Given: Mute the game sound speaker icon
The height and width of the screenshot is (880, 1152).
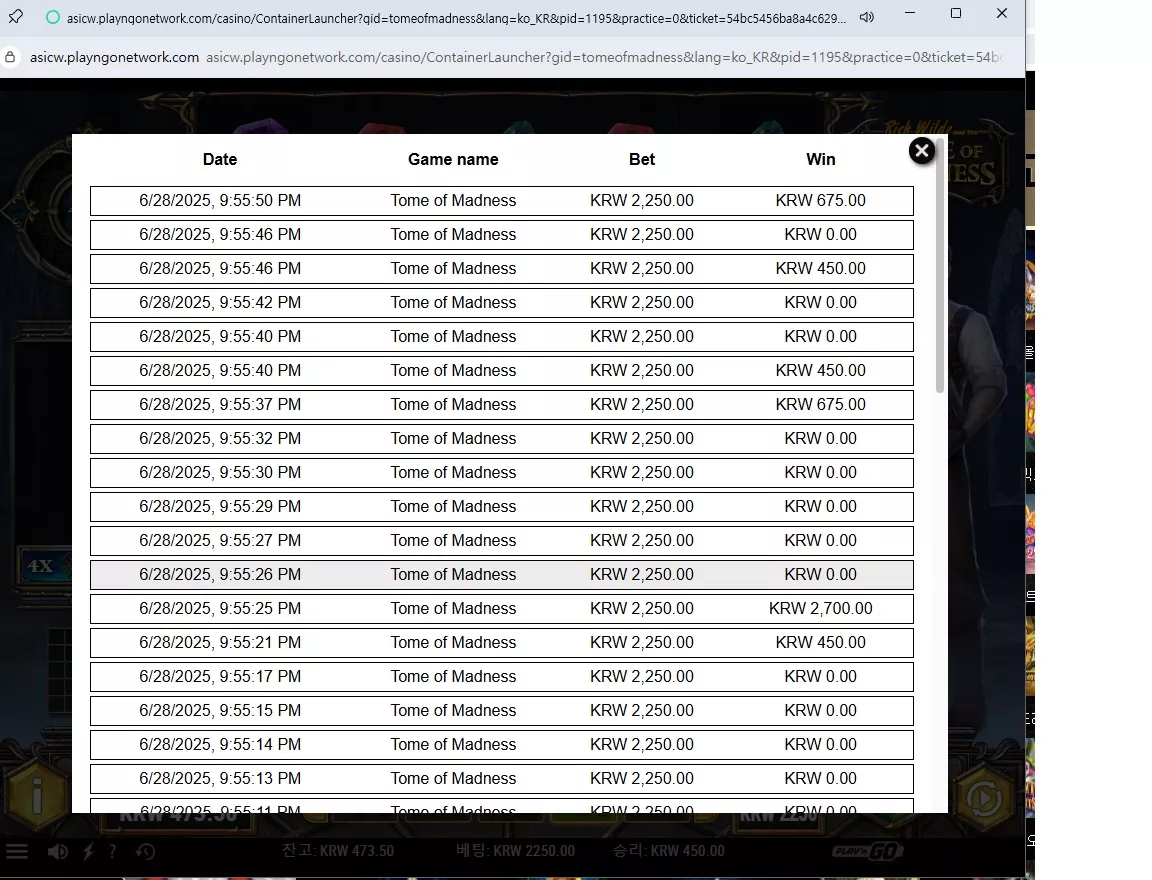Looking at the screenshot, I should tap(57, 851).
